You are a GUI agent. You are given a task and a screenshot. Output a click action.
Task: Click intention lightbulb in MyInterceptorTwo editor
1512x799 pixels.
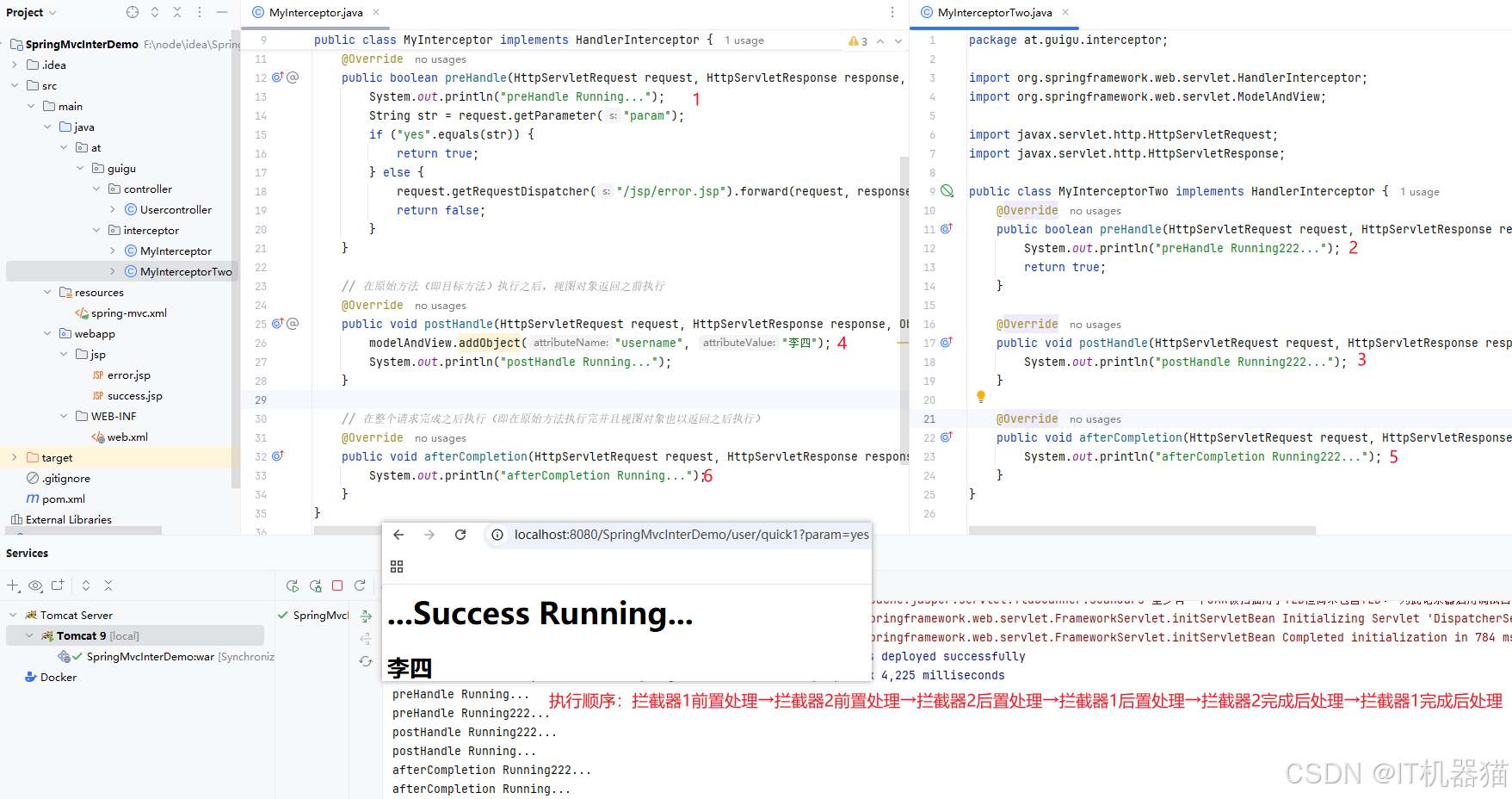980,397
